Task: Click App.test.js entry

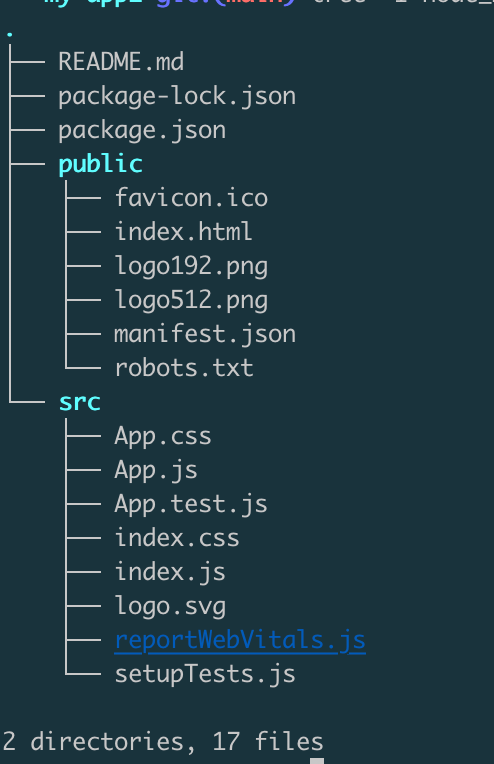Action: click(x=191, y=504)
